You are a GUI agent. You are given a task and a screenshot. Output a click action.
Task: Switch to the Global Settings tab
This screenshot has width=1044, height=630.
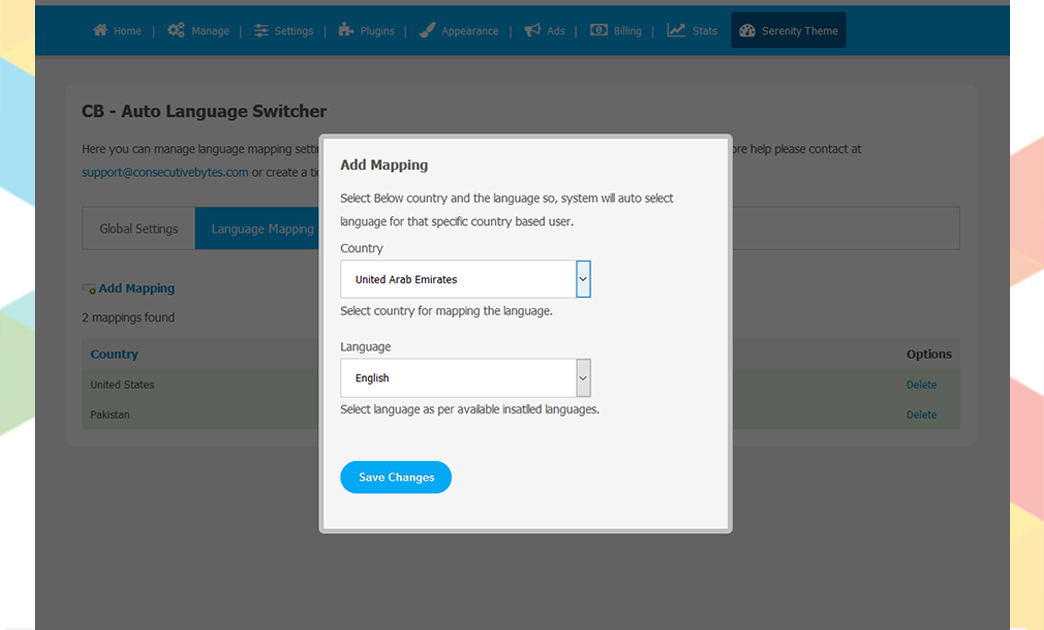[x=138, y=229]
